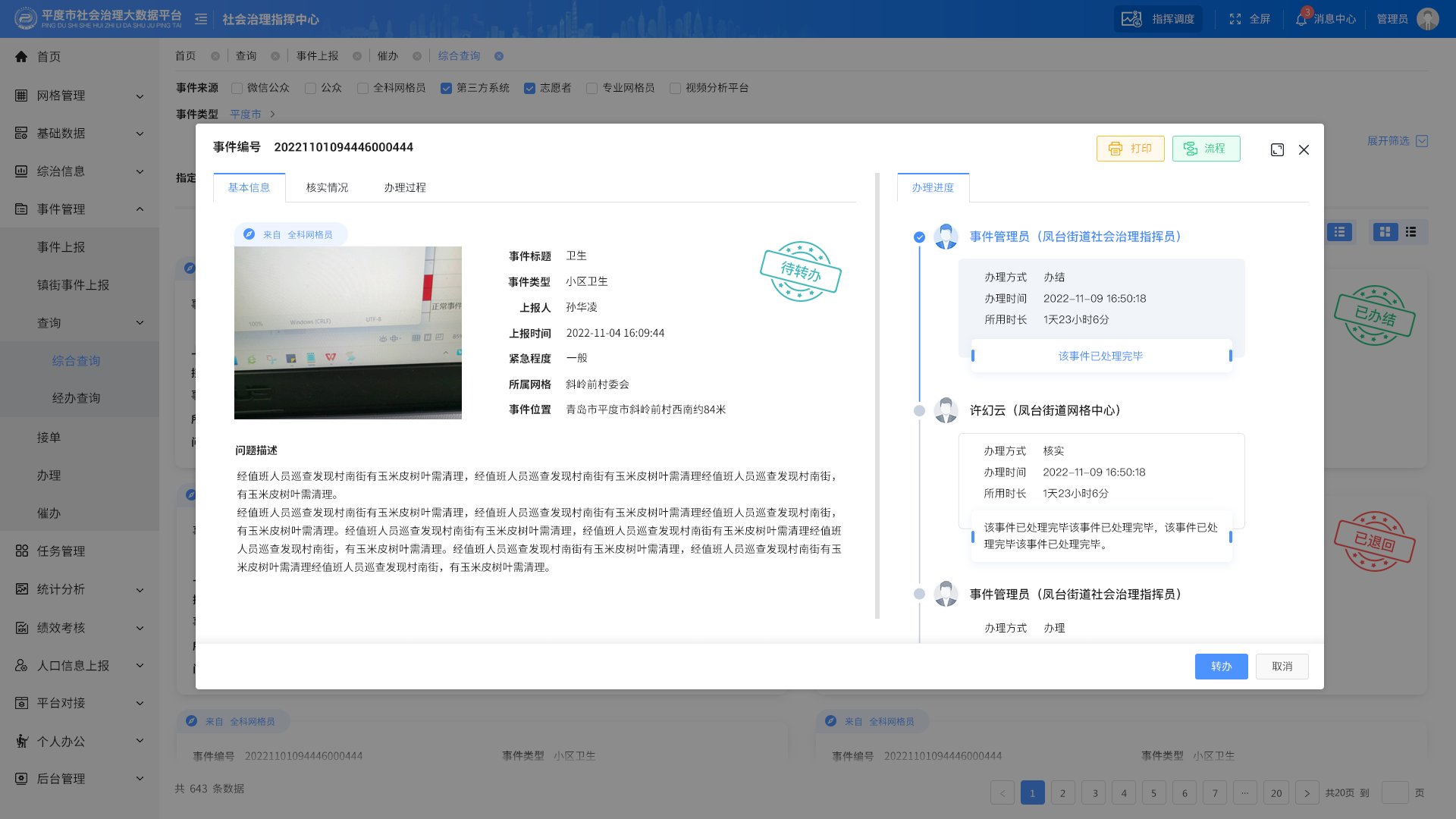
Task: Expand 网格管理 sidebar menu
Action: tap(140, 96)
